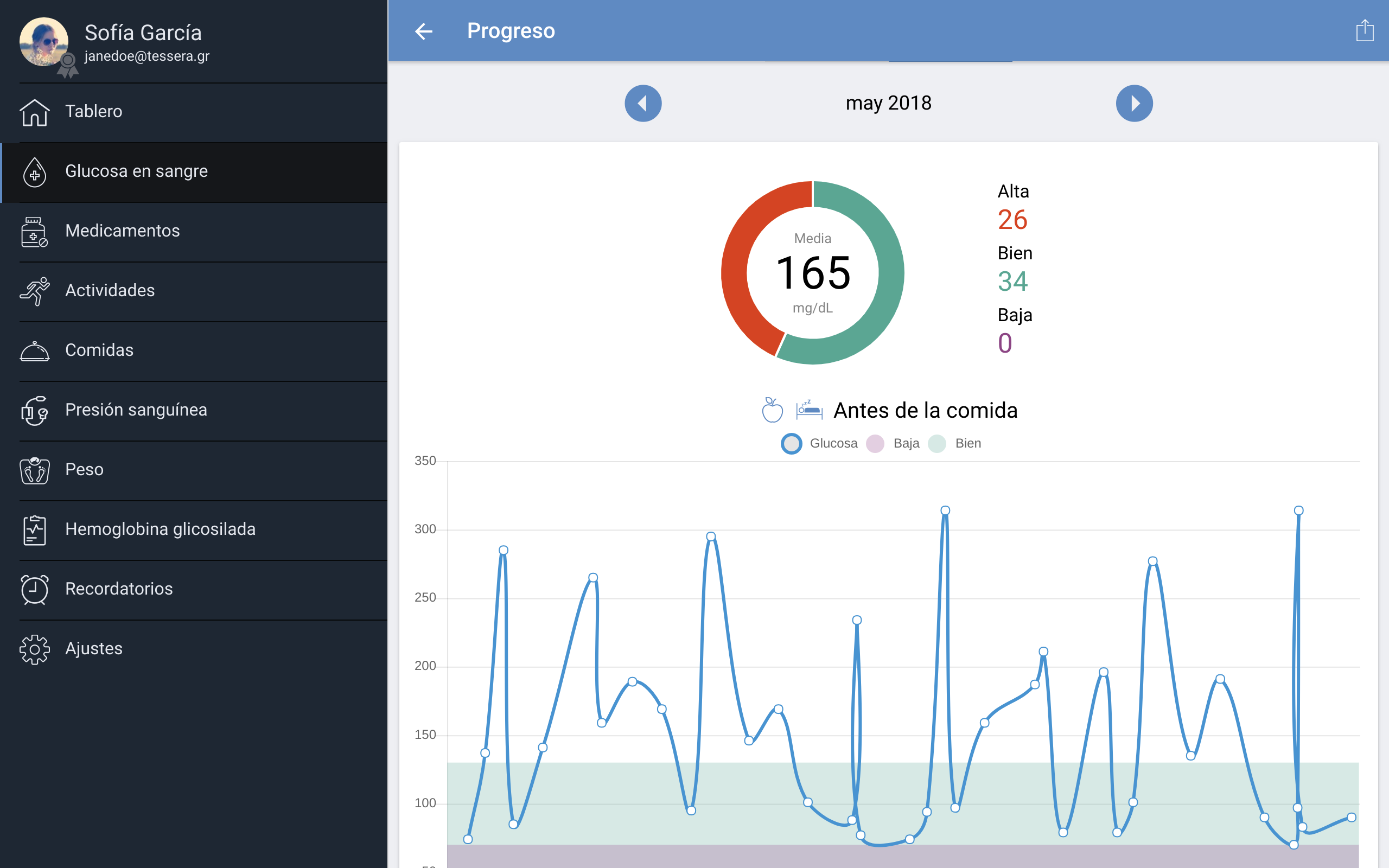Open Ajustes settings entry

point(93,649)
